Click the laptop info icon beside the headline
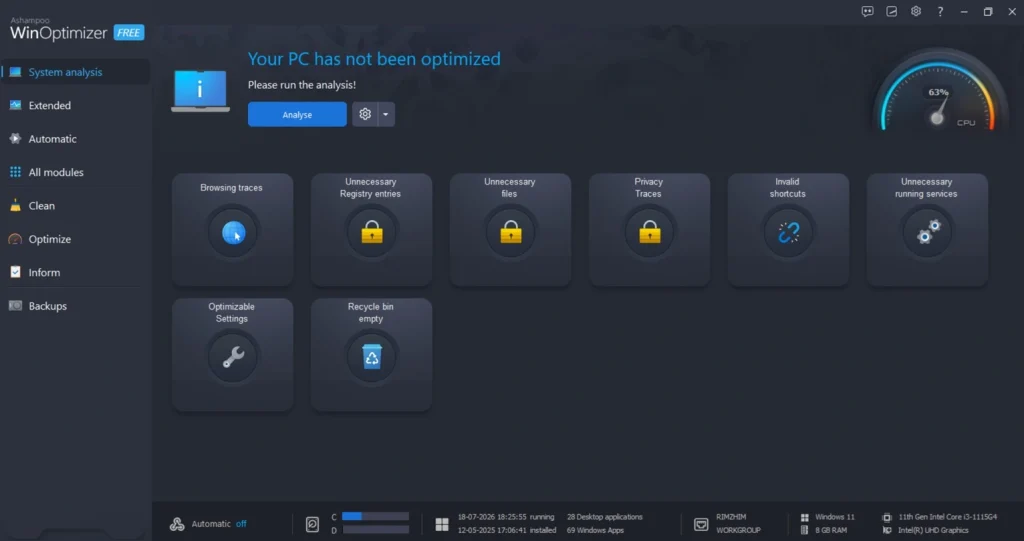The image size is (1024, 541). 200,90
